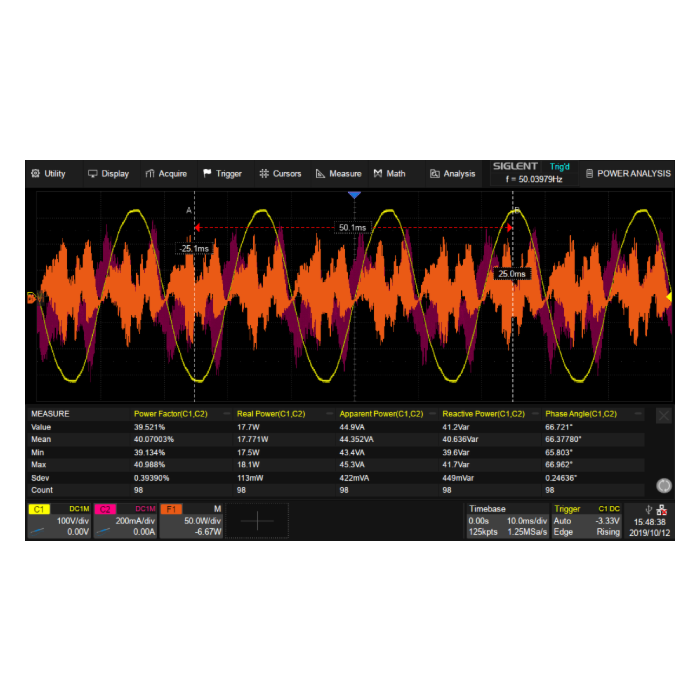Close the measurement statistics table
700x700 pixels.
[663, 415]
